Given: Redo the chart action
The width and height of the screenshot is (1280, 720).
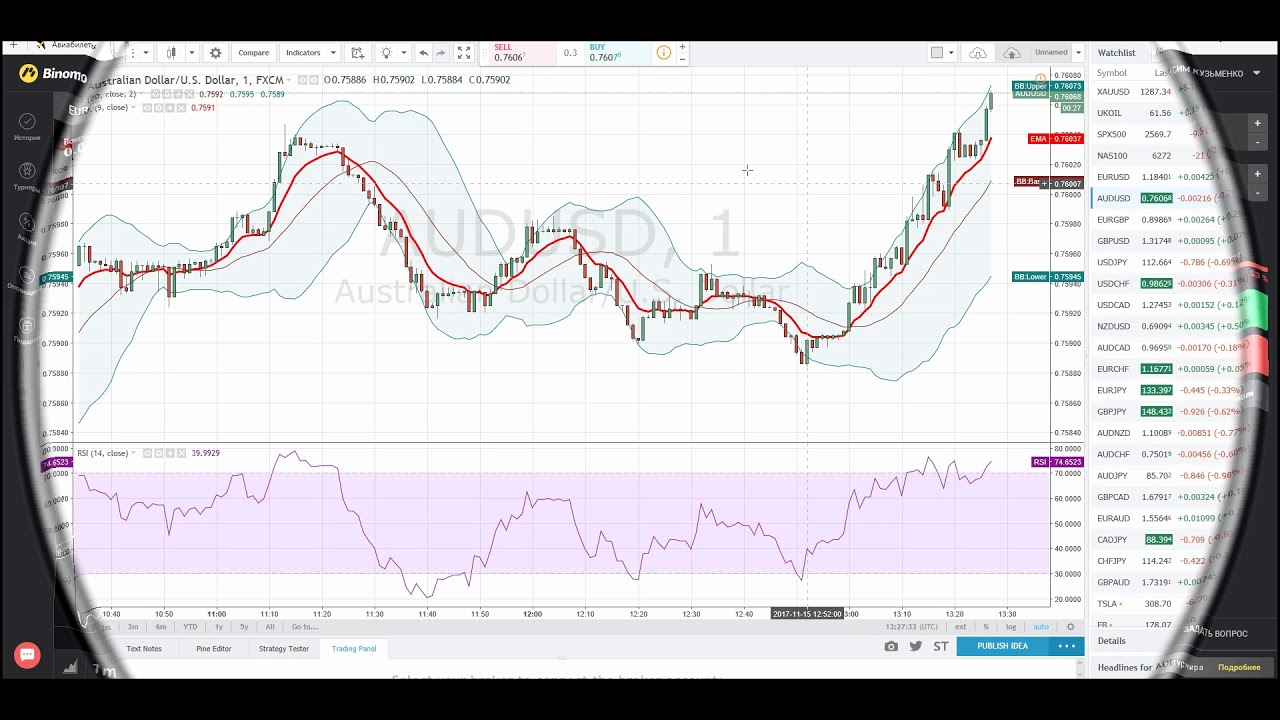Looking at the screenshot, I should pyautogui.click(x=441, y=53).
